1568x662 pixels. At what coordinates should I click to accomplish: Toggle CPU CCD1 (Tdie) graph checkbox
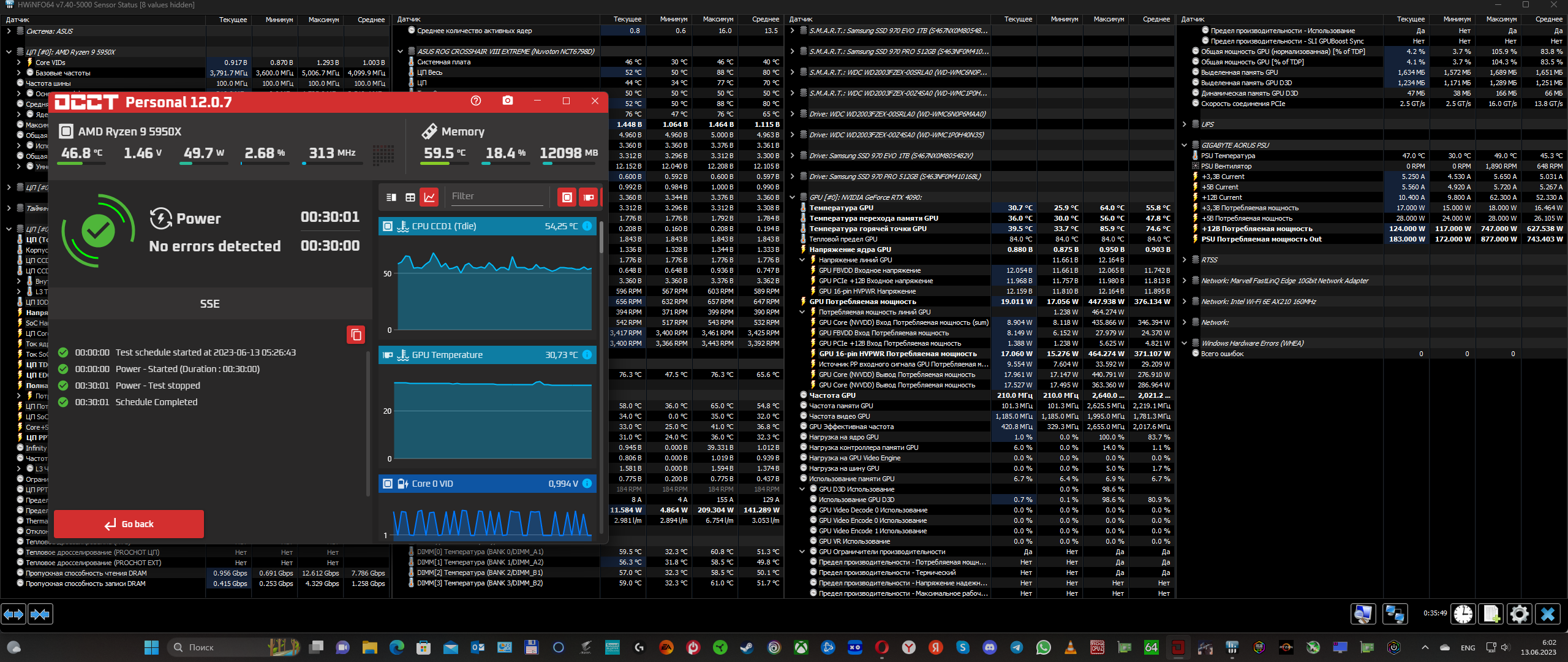pyautogui.click(x=388, y=226)
